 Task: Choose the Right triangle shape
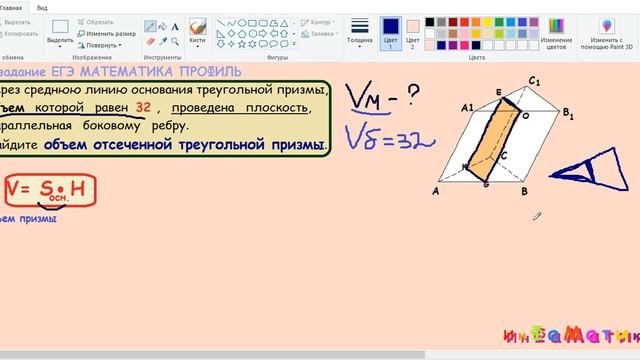[x=221, y=33]
